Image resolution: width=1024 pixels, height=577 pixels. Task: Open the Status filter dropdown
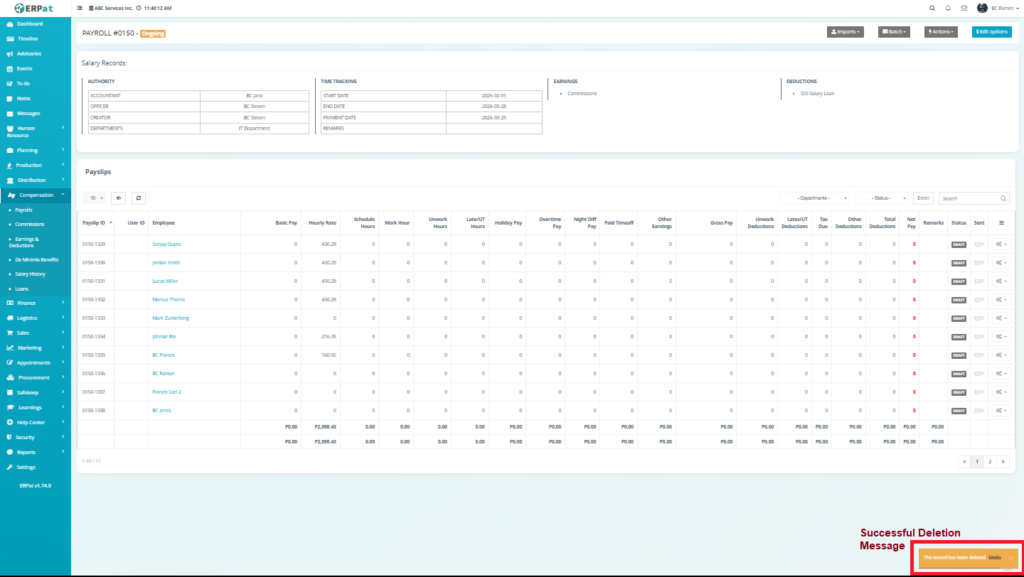coord(881,198)
